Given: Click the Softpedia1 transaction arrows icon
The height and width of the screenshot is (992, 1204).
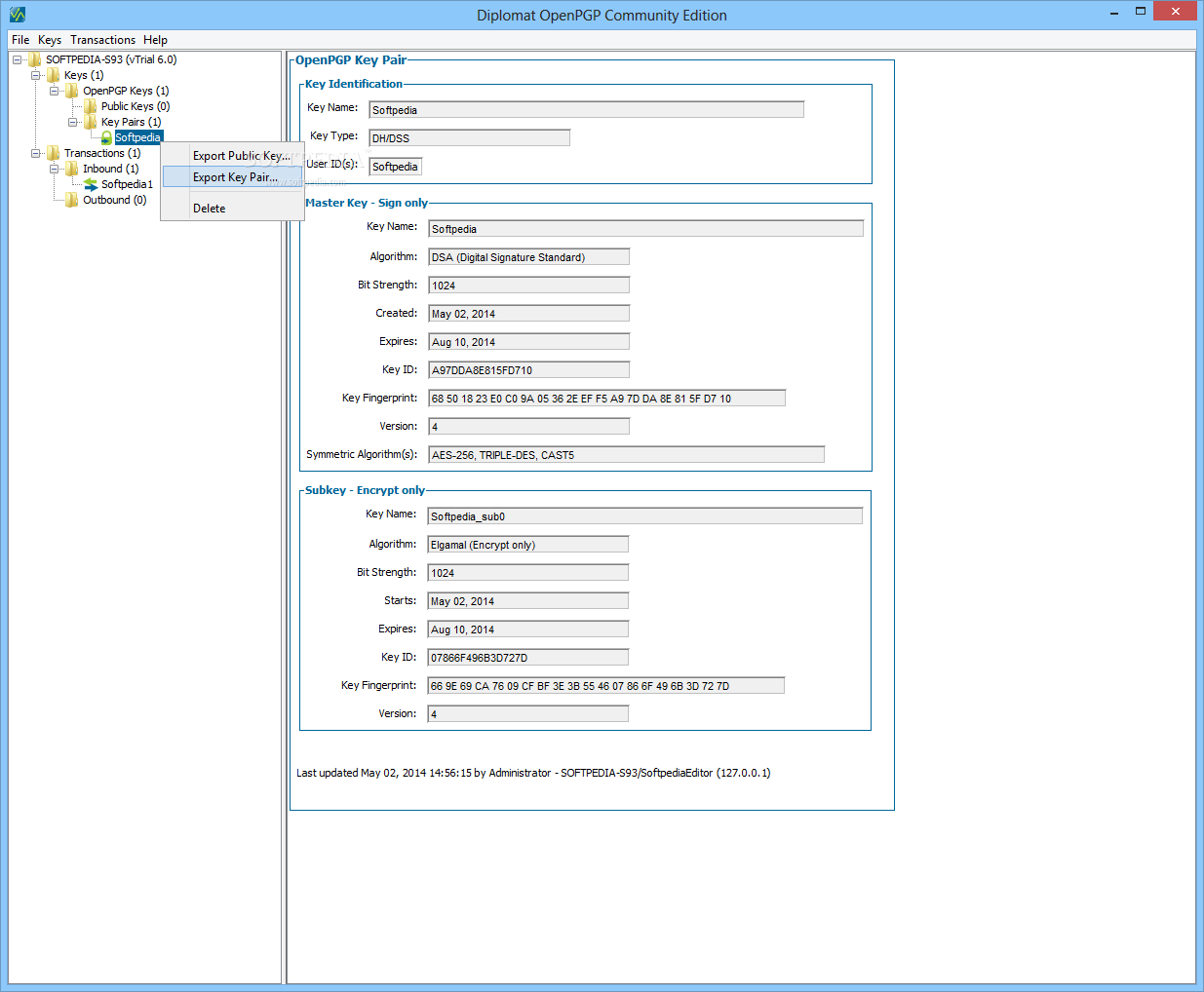Looking at the screenshot, I should tap(91, 184).
